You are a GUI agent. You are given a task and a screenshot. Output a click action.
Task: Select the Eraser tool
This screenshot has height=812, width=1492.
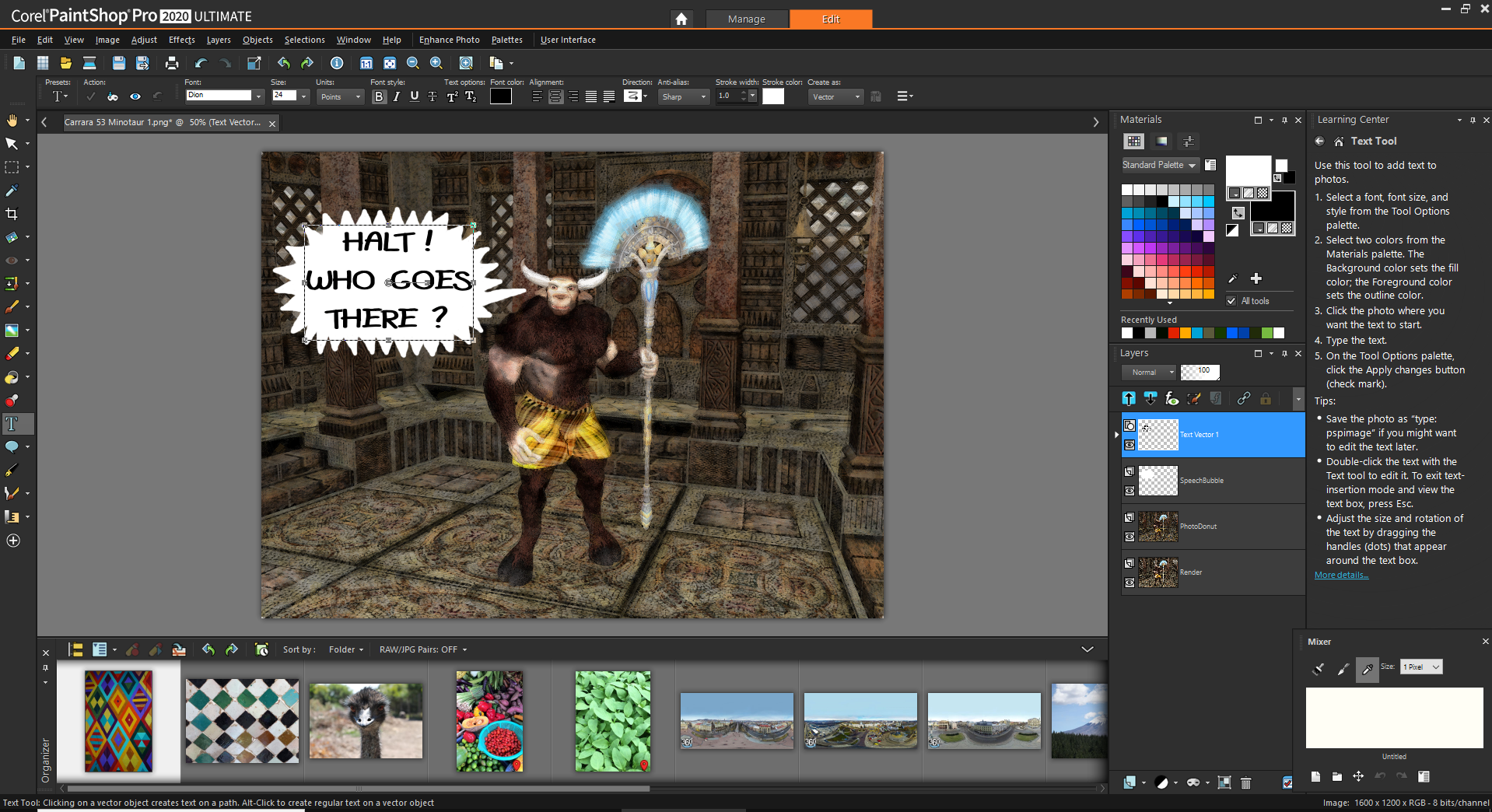(12, 354)
